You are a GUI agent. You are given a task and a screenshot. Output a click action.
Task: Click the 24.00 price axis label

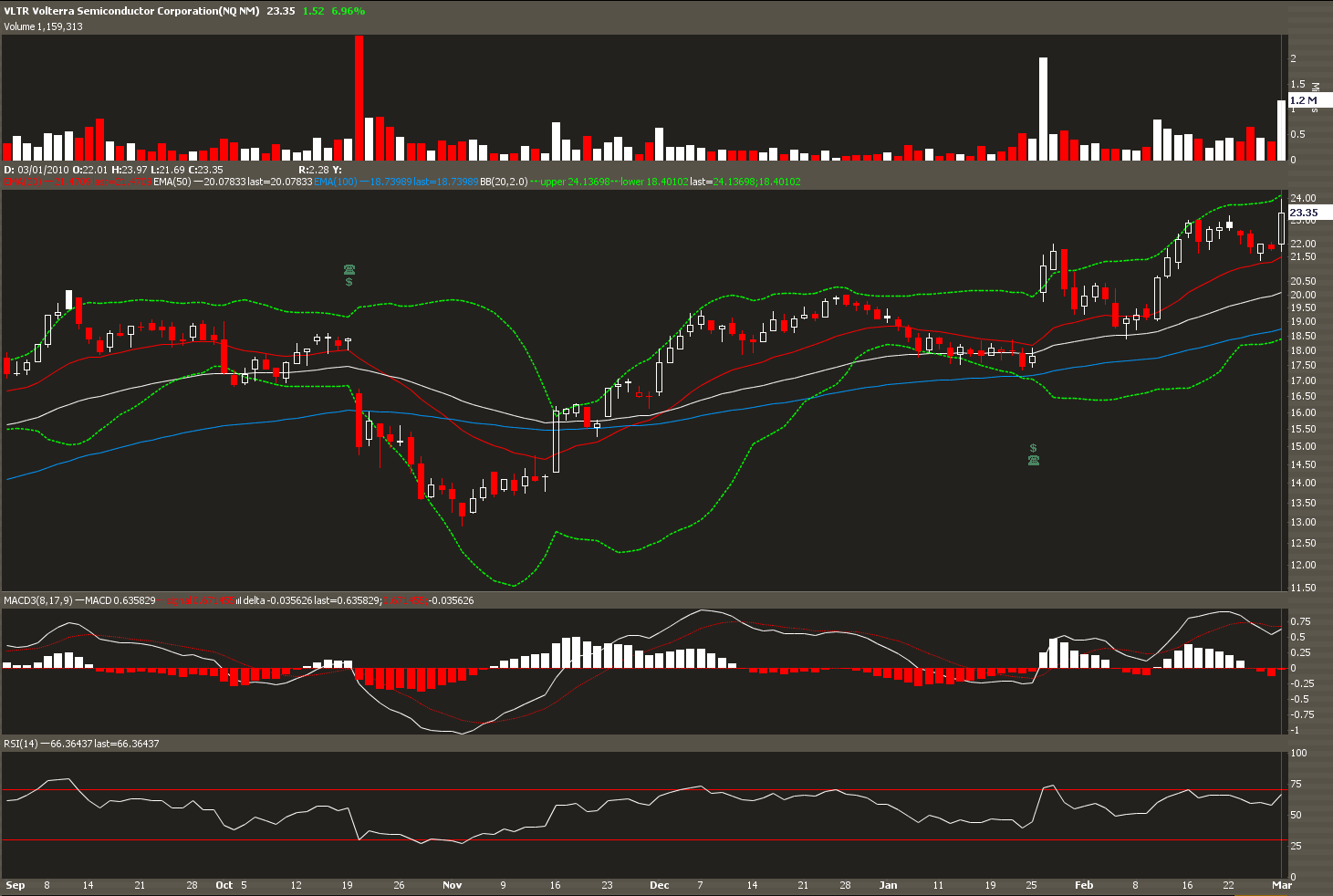pyautogui.click(x=1302, y=198)
